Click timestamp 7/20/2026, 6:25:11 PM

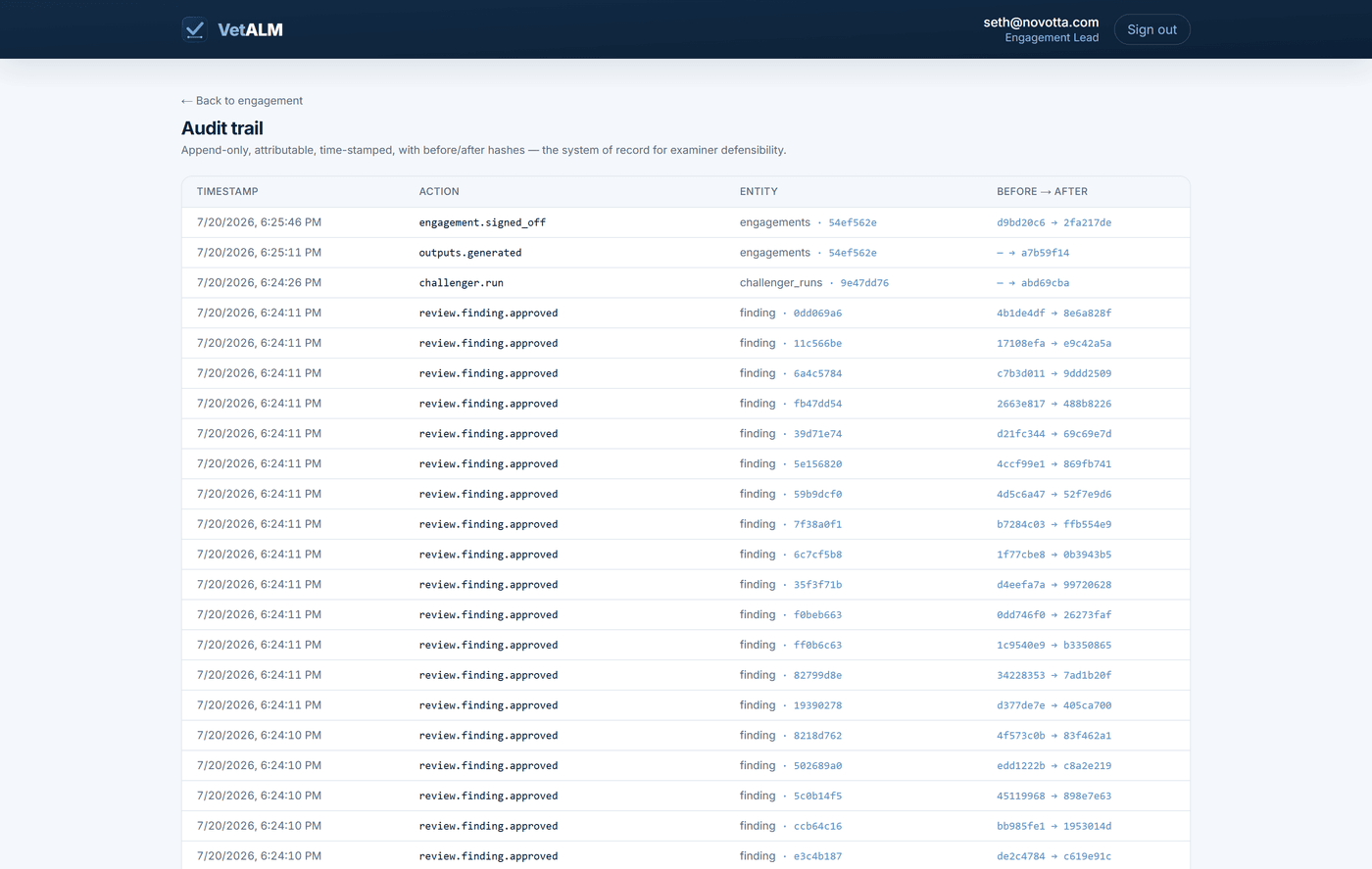click(x=259, y=253)
